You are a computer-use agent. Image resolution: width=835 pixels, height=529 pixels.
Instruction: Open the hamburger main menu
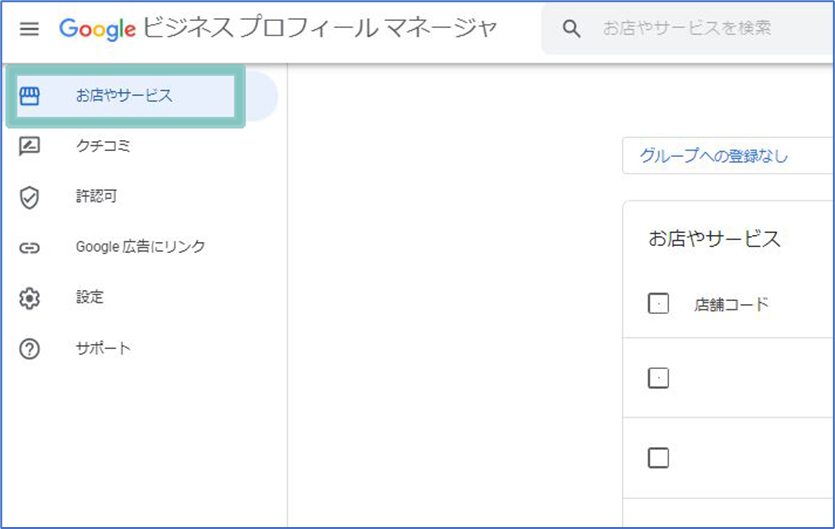tap(29, 28)
